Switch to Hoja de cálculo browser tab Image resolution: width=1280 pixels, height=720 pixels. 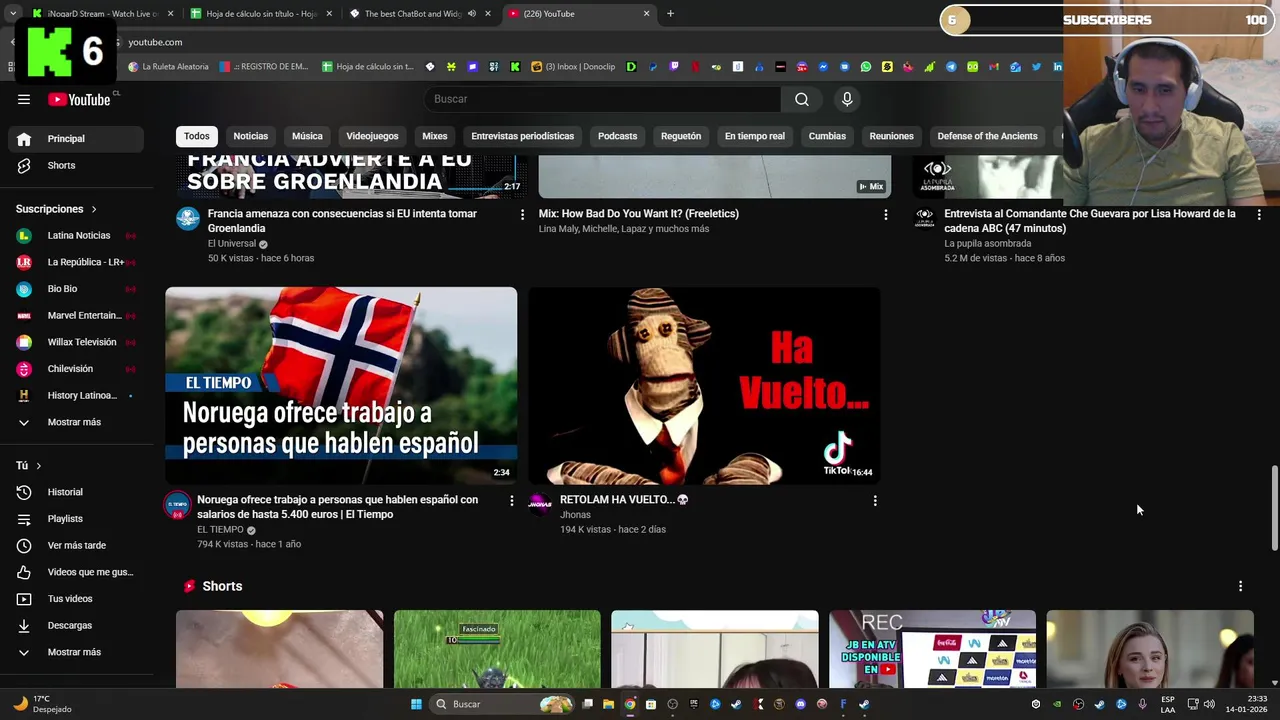(x=260, y=14)
